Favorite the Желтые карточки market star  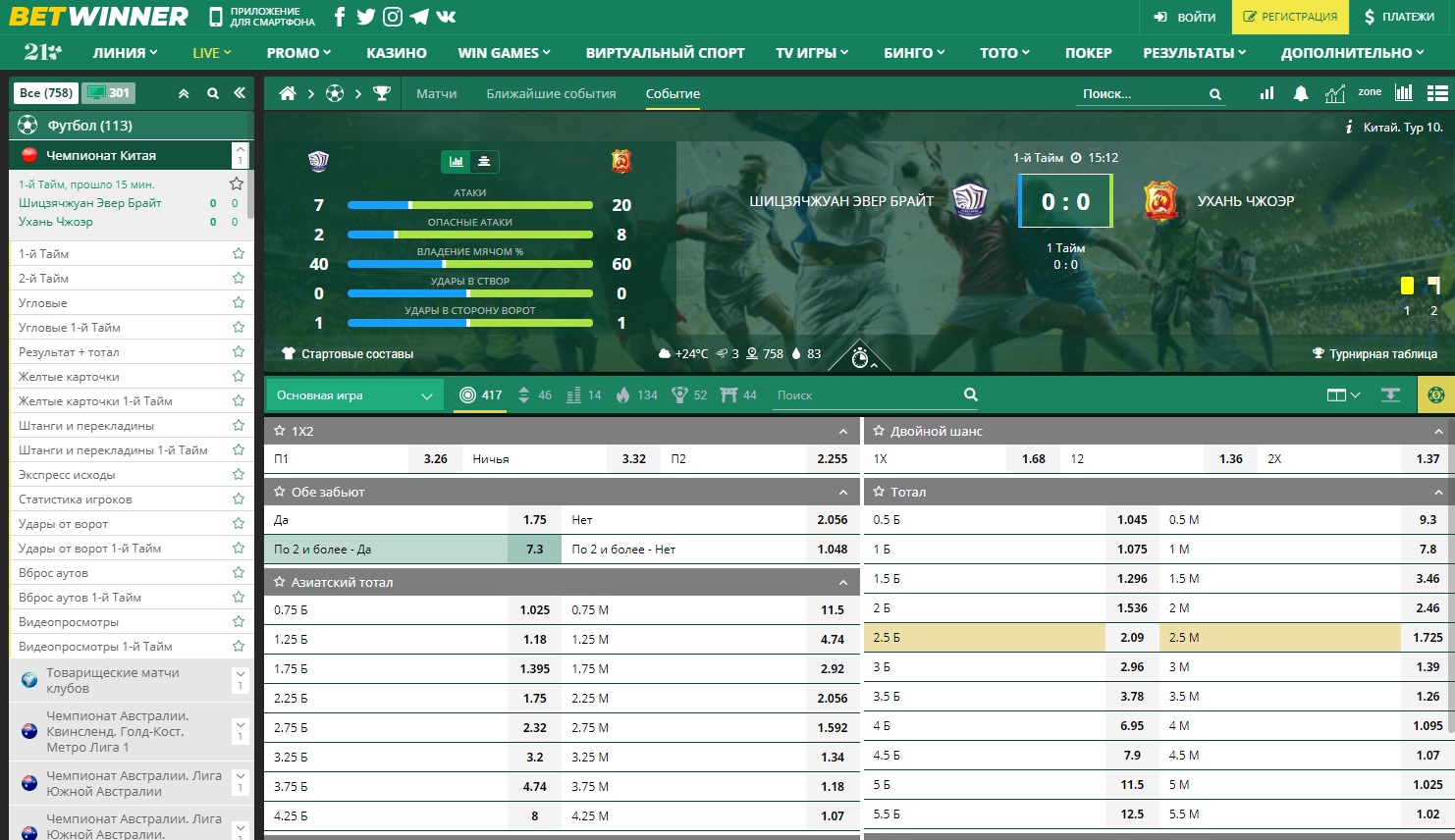click(238, 376)
